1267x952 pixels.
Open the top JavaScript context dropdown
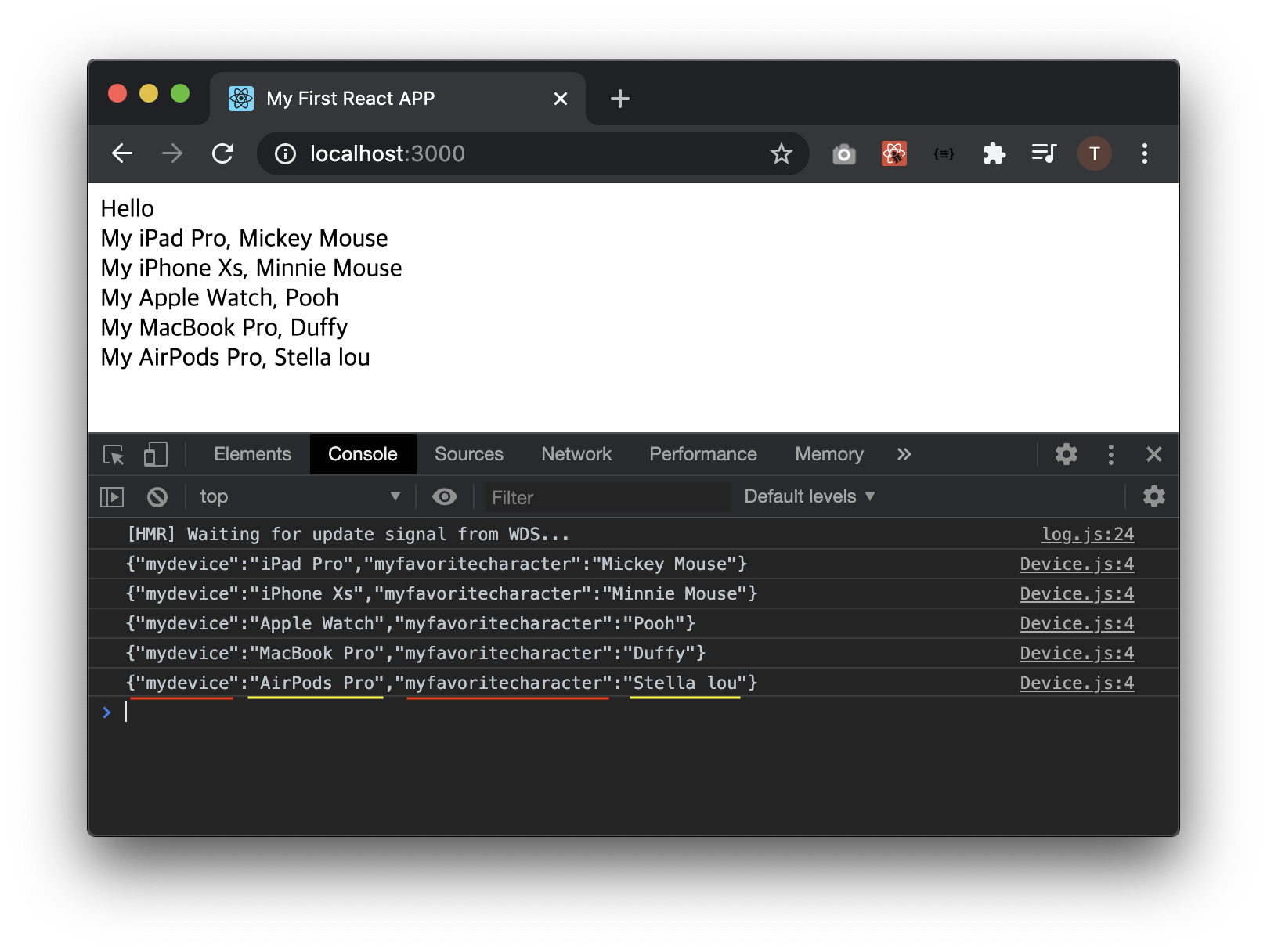coord(300,496)
